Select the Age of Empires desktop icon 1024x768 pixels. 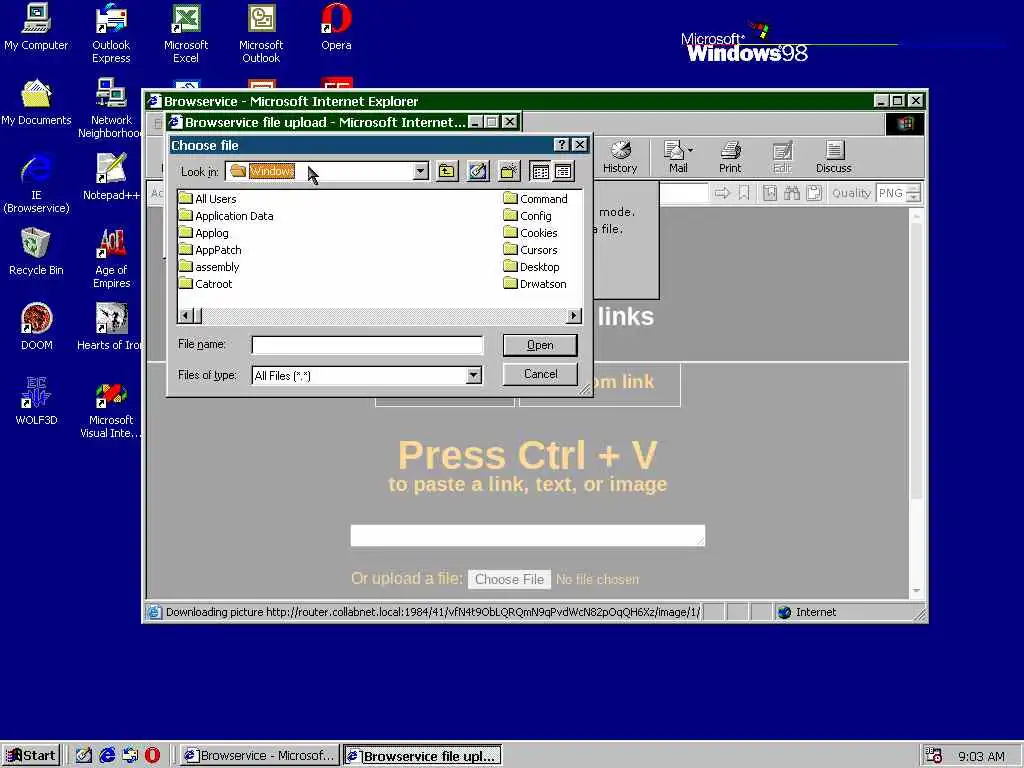(112, 259)
